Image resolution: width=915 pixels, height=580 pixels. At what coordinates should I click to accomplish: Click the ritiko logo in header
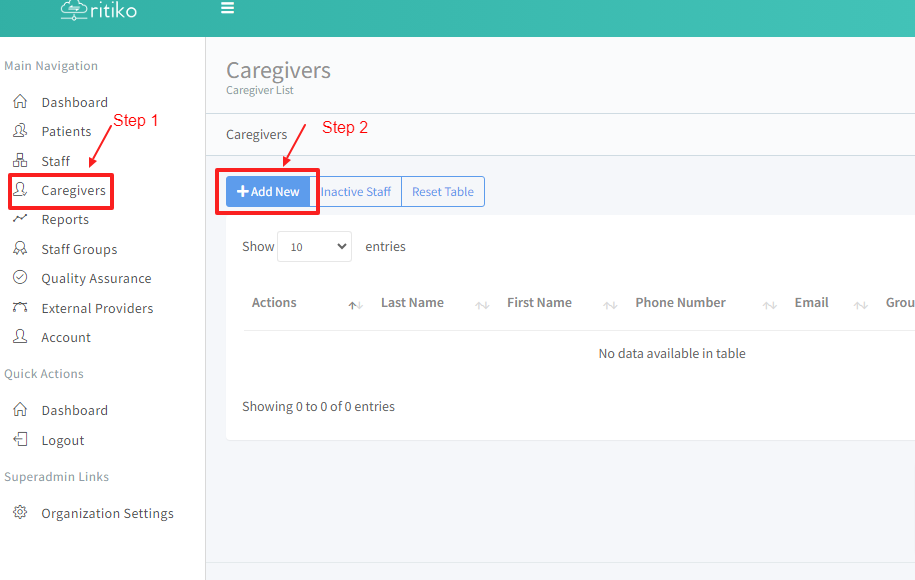98,11
